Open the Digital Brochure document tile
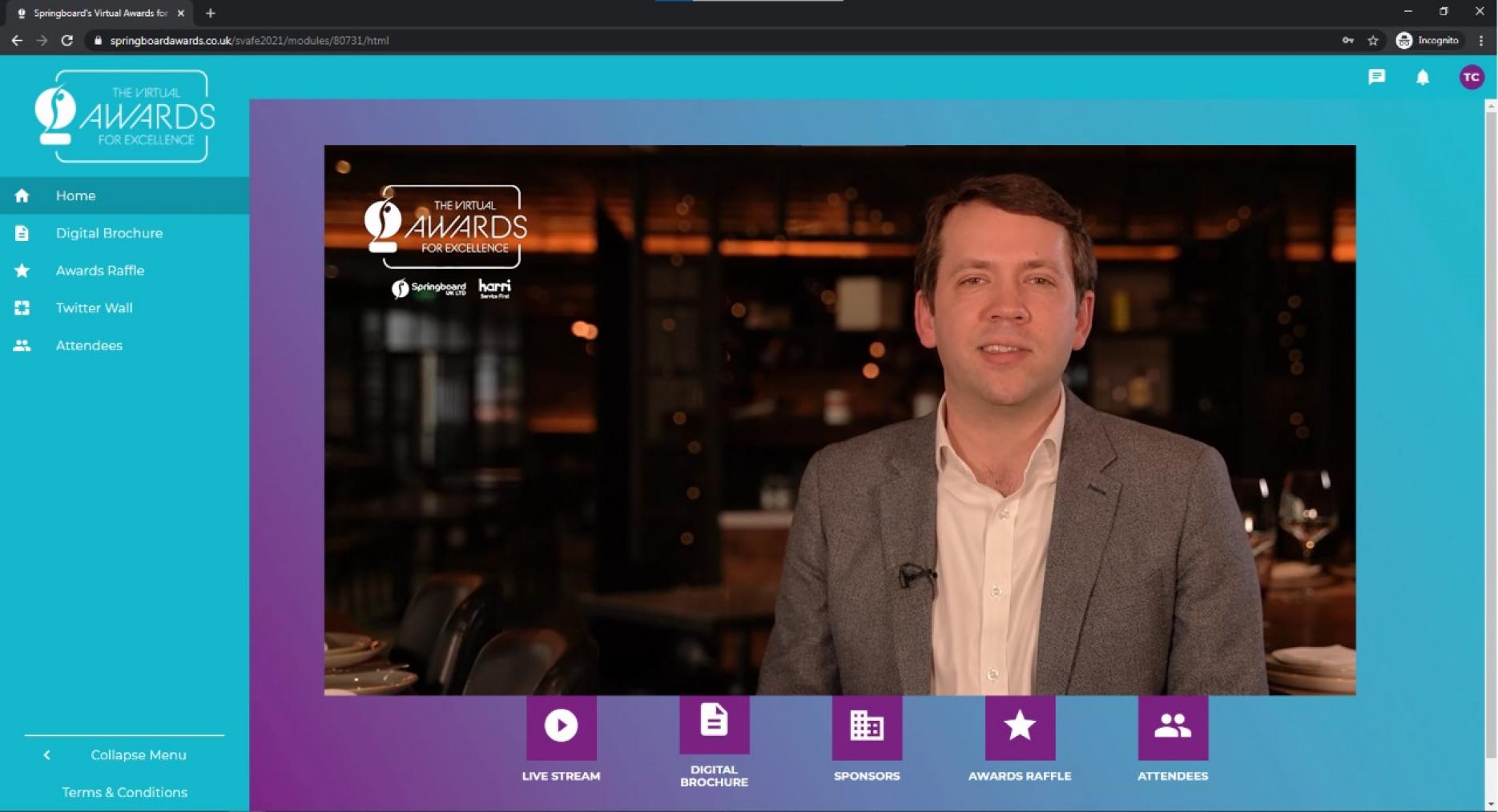 (714, 724)
